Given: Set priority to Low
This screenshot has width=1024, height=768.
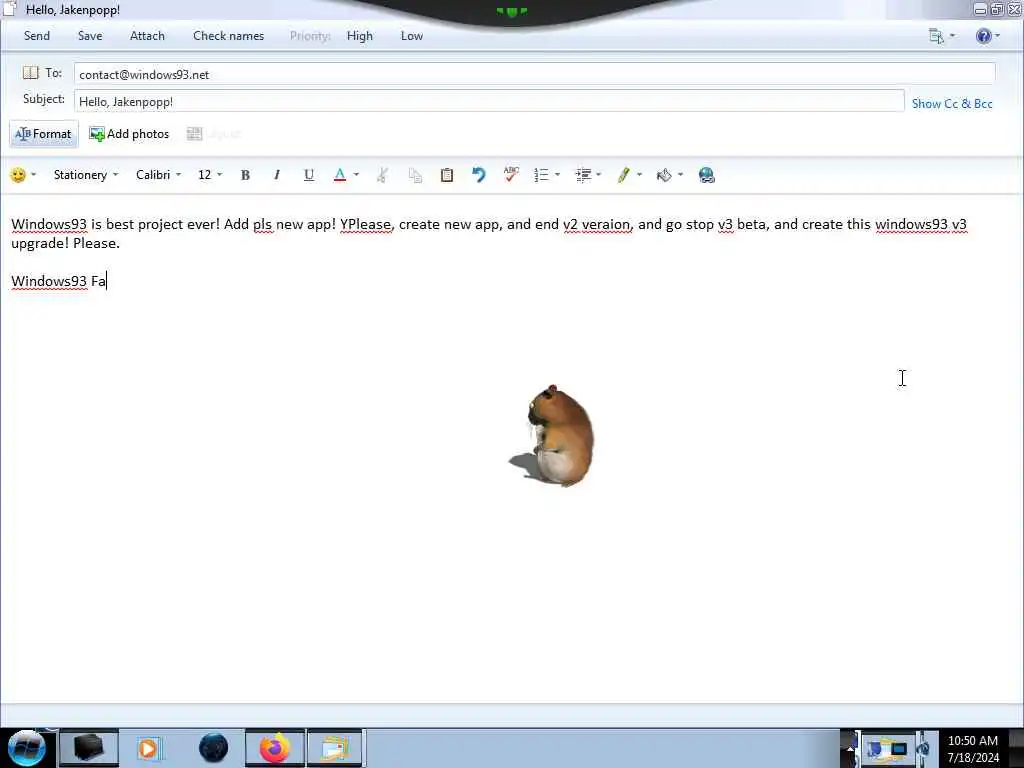Looking at the screenshot, I should point(412,36).
